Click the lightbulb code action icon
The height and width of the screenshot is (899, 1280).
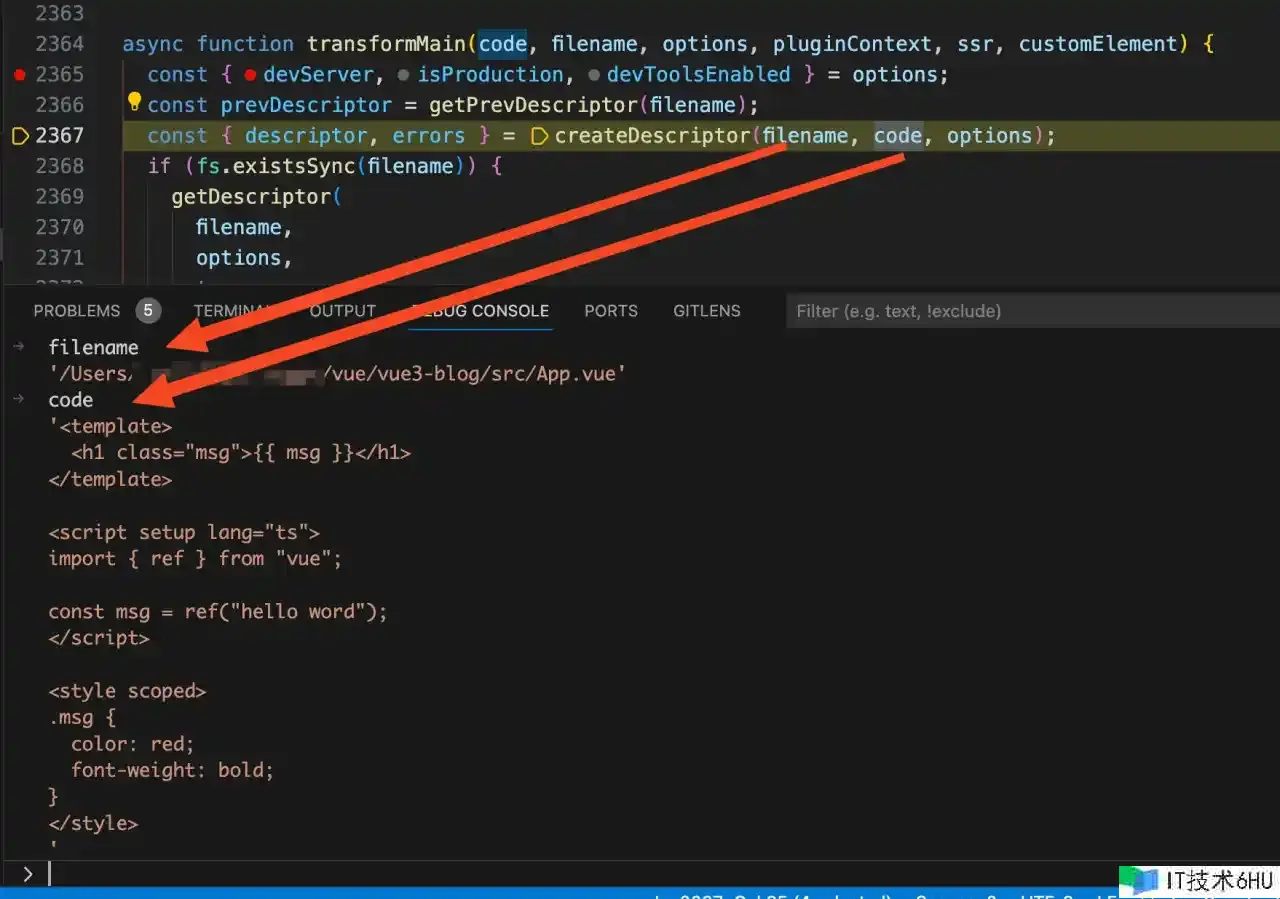tap(134, 101)
